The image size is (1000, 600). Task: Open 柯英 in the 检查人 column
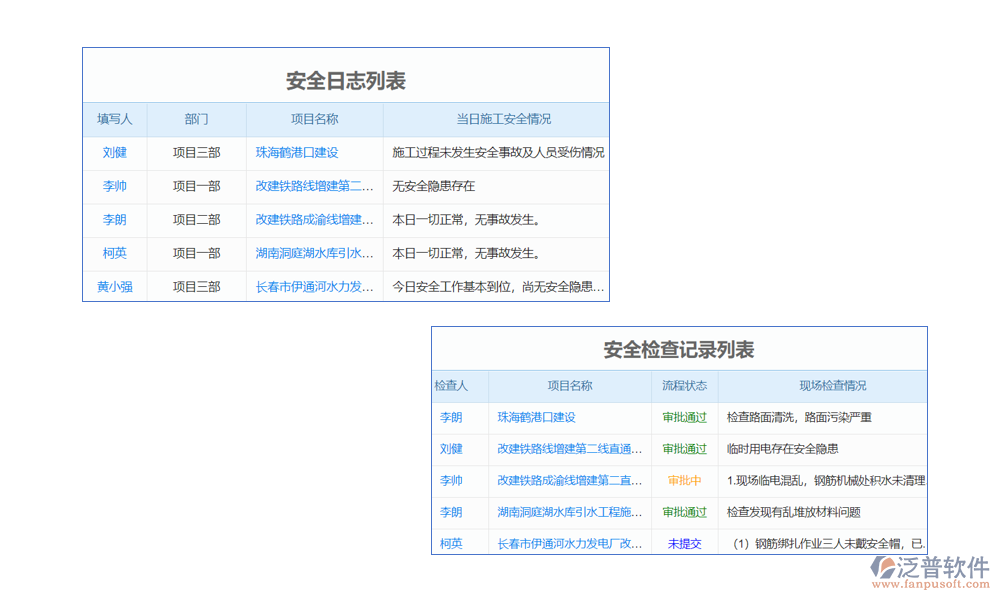tap(451, 544)
